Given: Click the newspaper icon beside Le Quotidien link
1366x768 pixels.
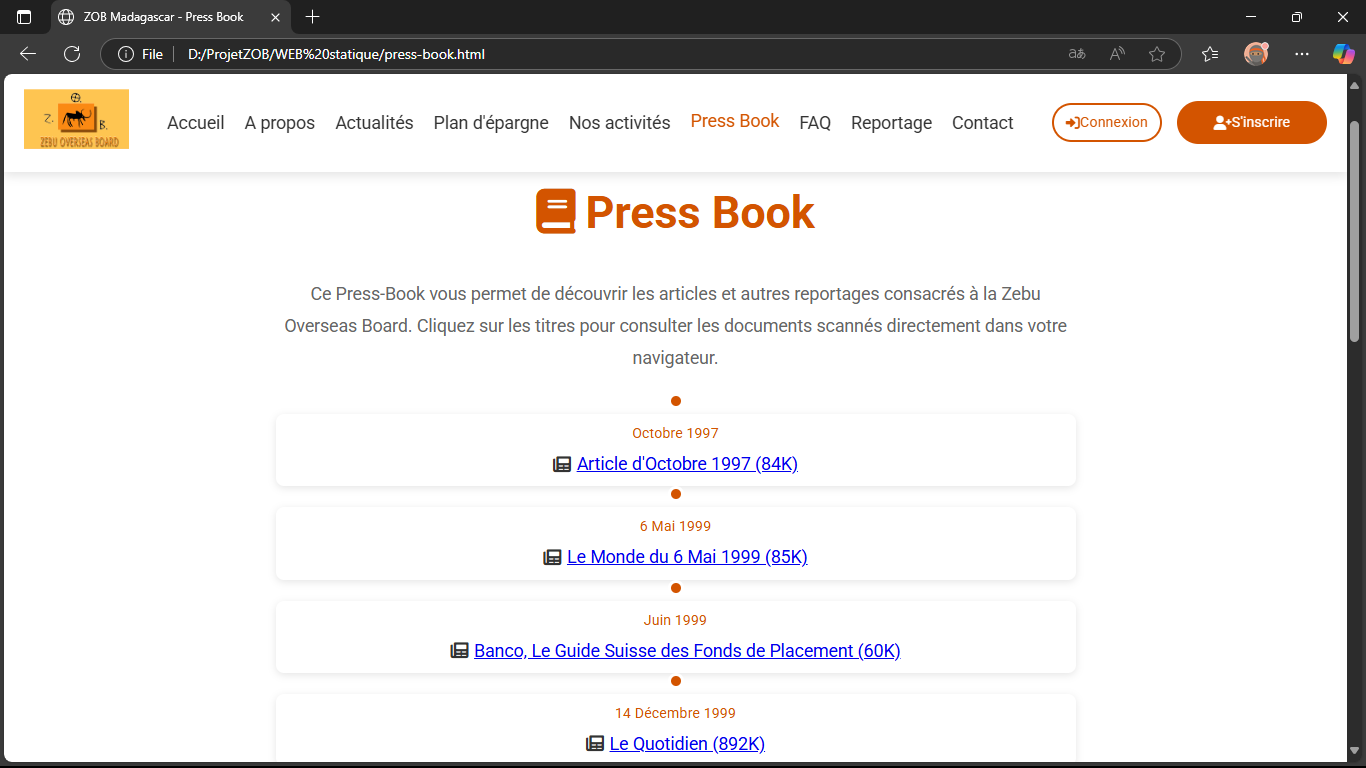Looking at the screenshot, I should coord(595,744).
